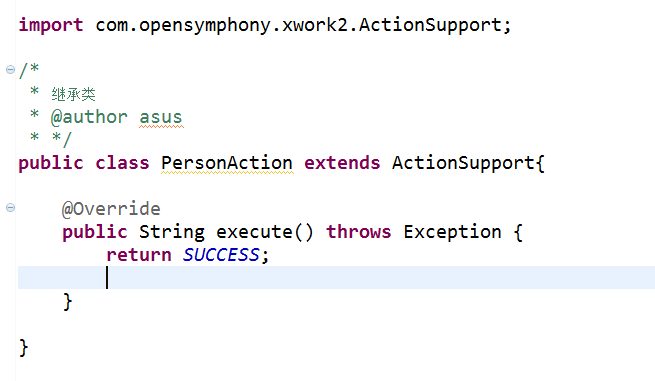Click the String return type

coord(172,232)
